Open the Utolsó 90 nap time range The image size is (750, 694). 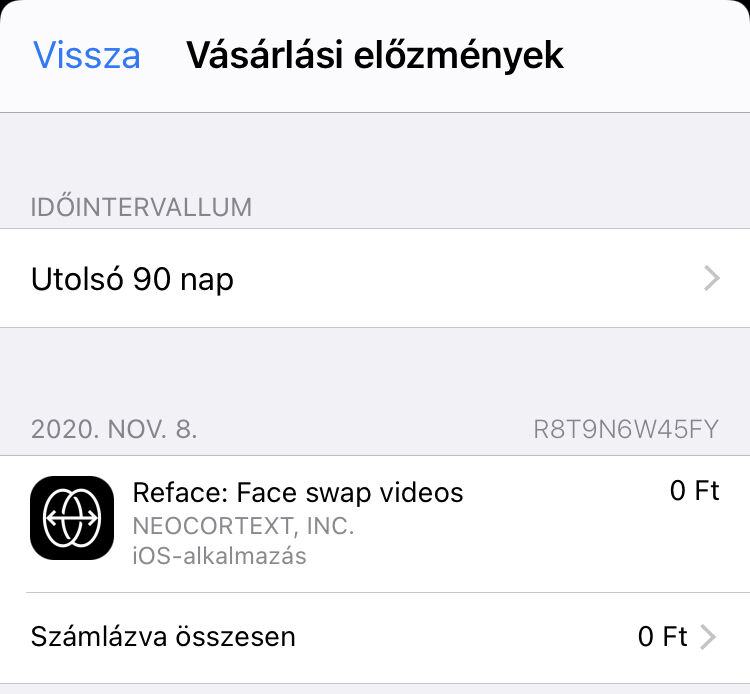coord(133,278)
